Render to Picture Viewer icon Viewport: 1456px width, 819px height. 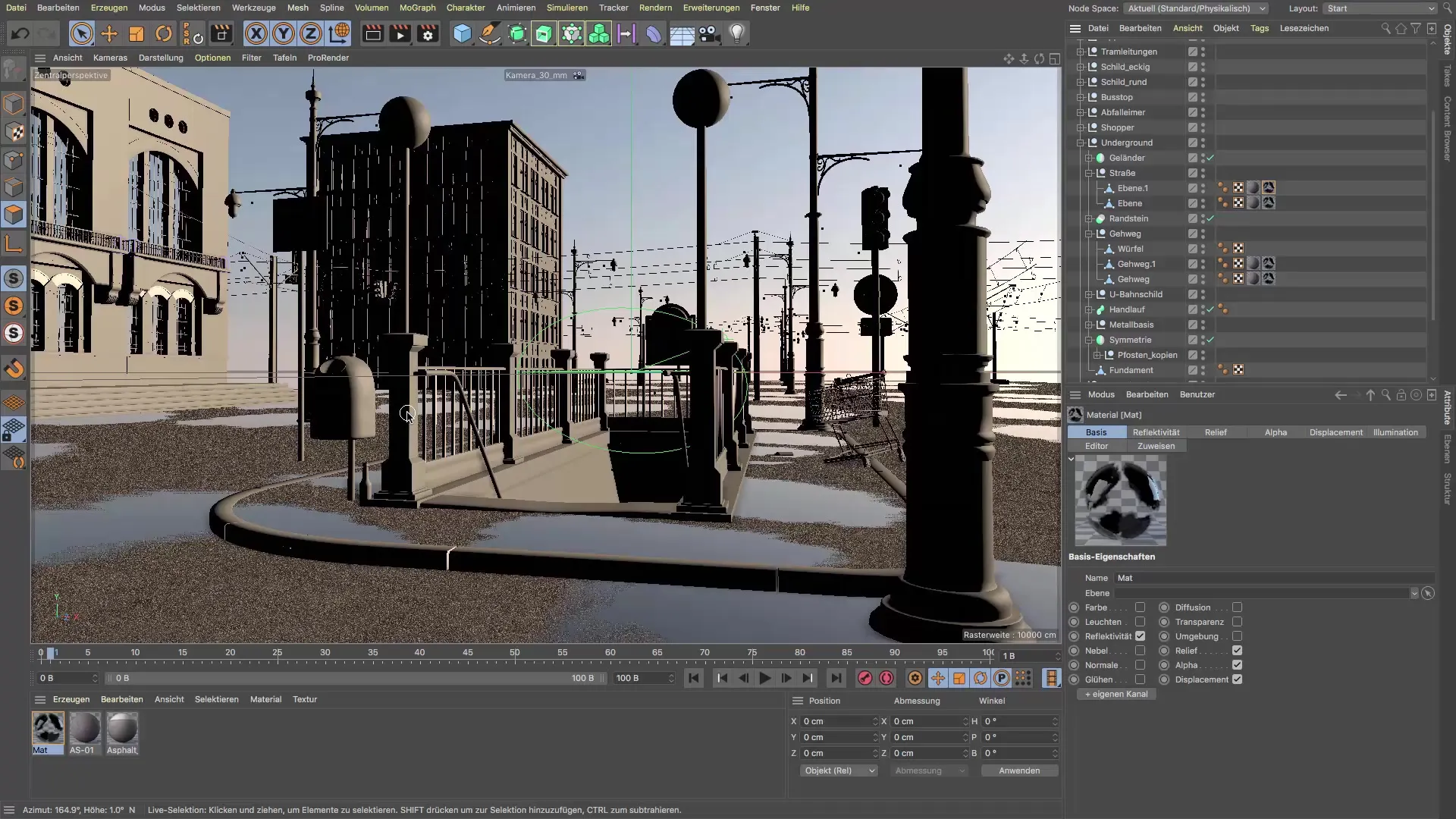pyautogui.click(x=400, y=33)
